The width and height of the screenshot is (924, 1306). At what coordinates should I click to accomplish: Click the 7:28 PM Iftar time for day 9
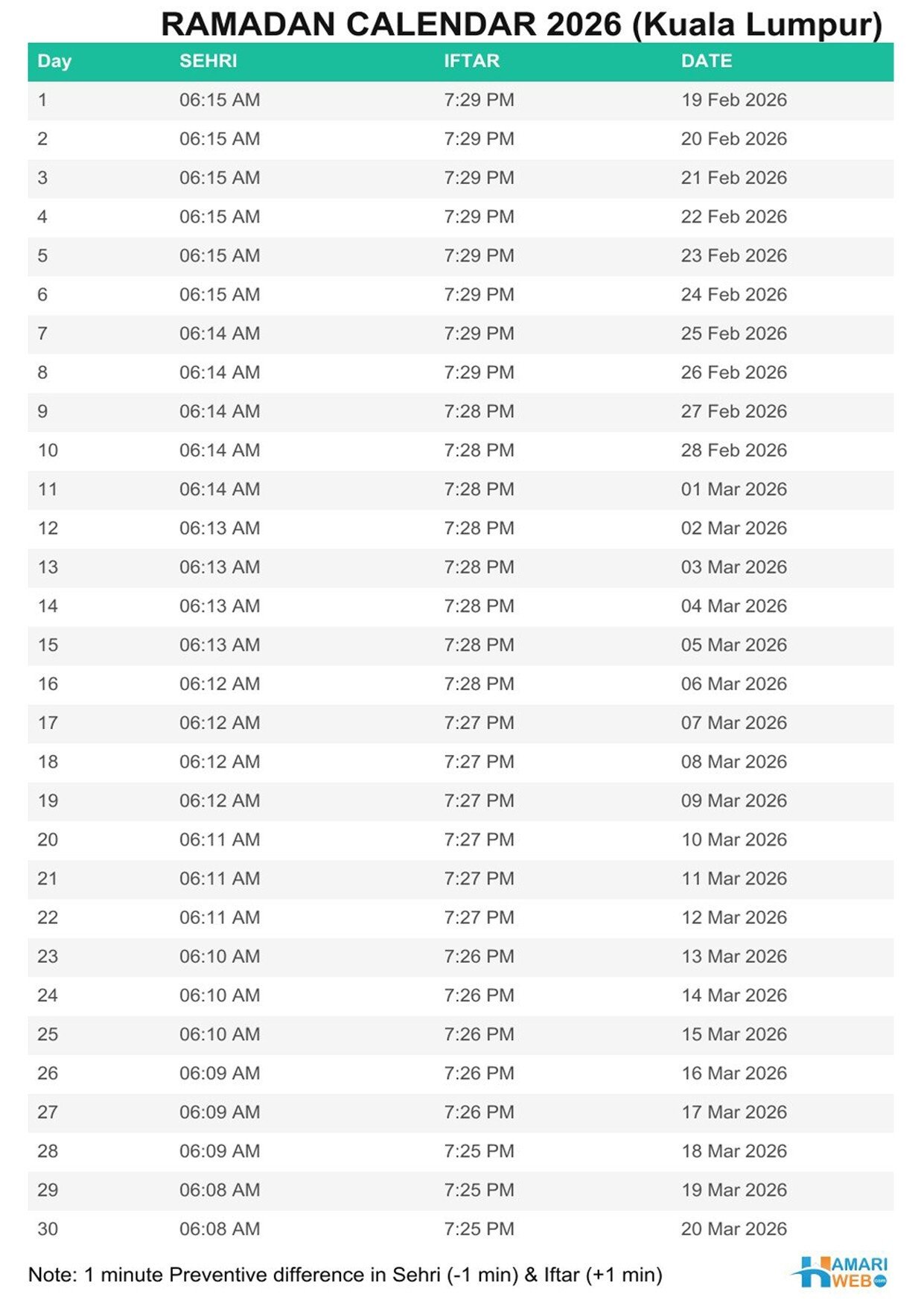coord(479,411)
